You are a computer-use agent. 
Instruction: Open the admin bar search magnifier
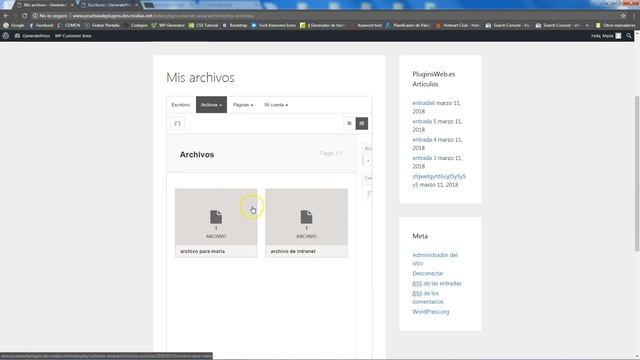[x=629, y=36]
